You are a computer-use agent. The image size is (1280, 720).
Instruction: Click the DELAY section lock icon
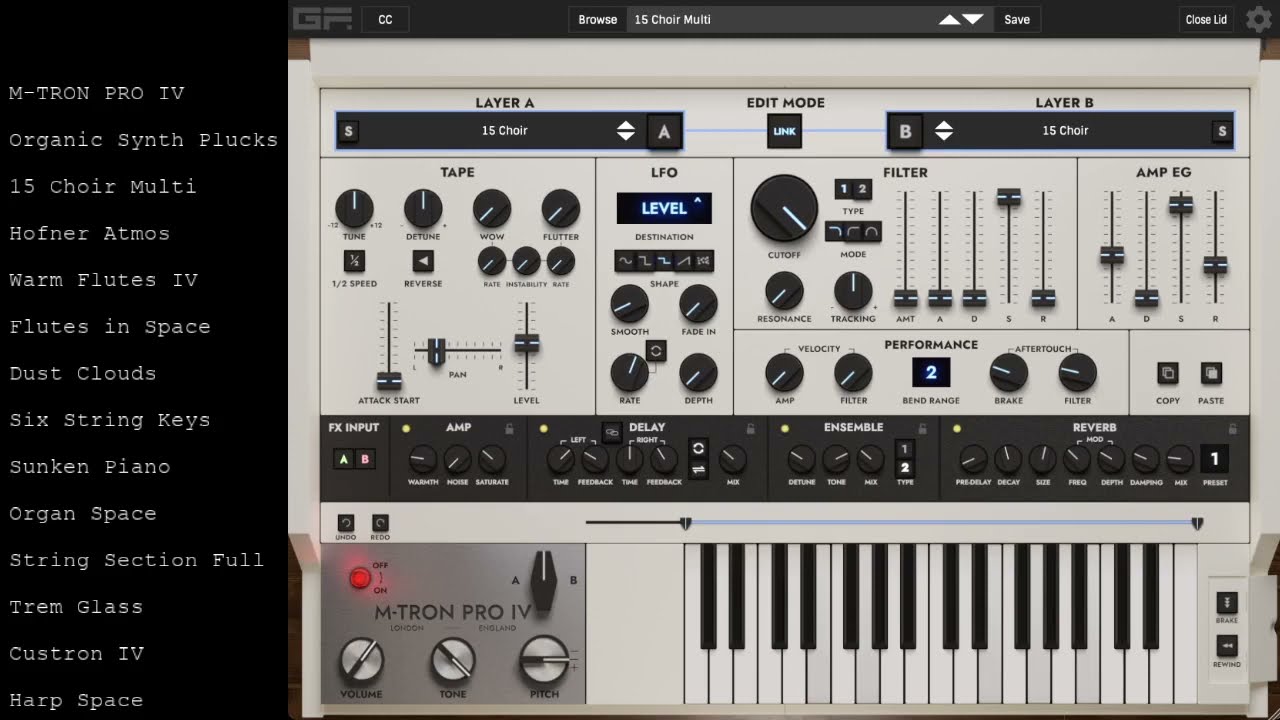[x=751, y=428]
